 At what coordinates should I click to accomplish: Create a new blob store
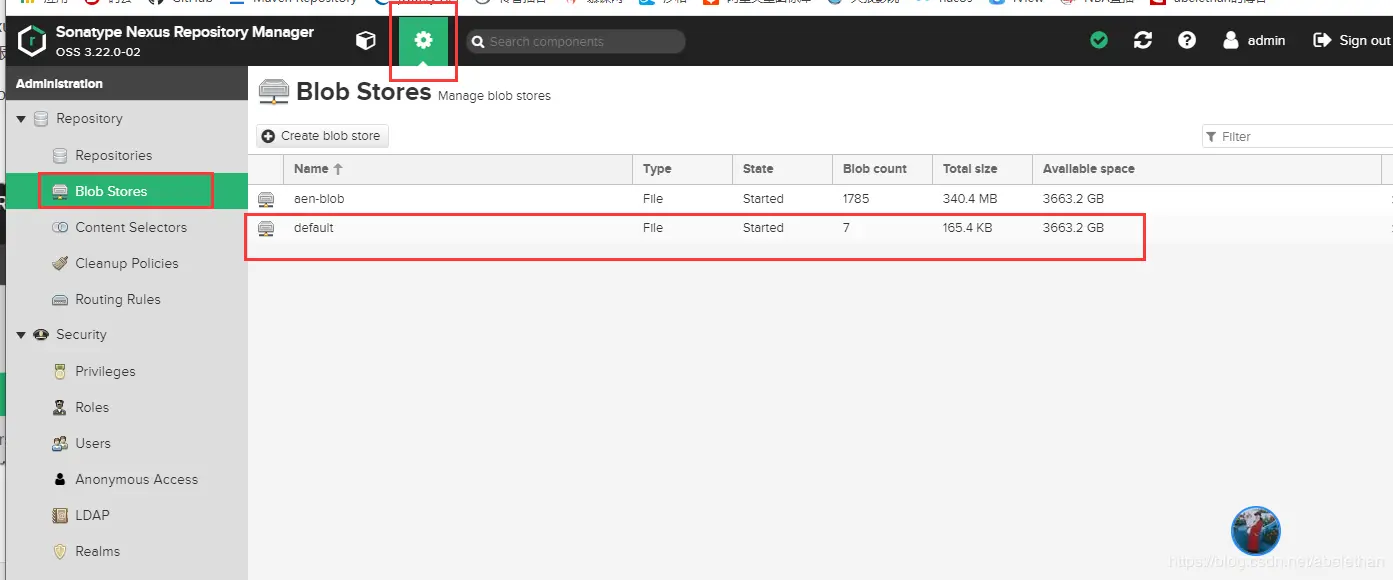coord(322,136)
